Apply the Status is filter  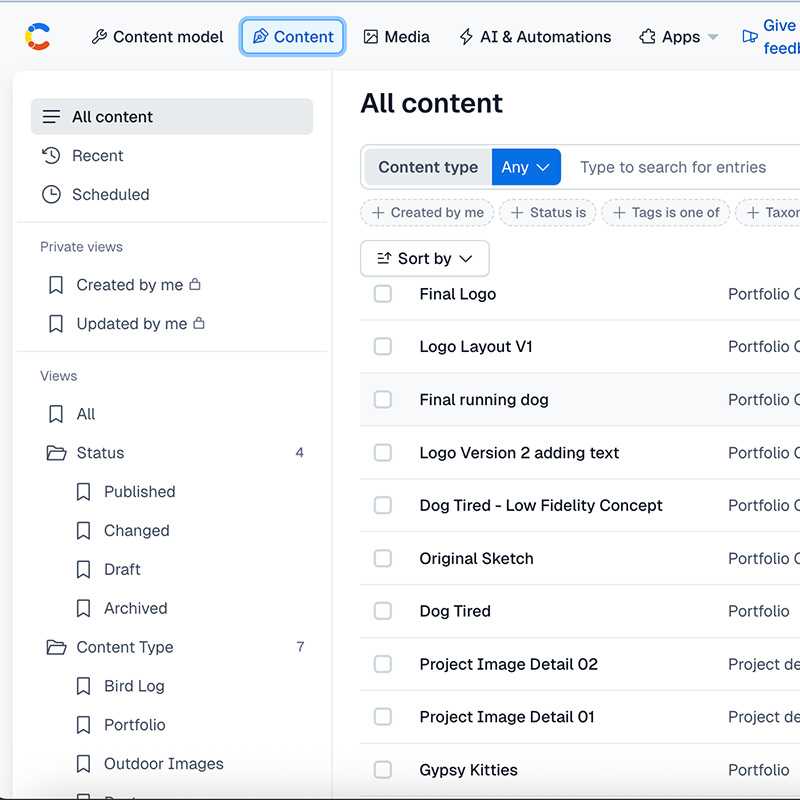click(x=548, y=212)
